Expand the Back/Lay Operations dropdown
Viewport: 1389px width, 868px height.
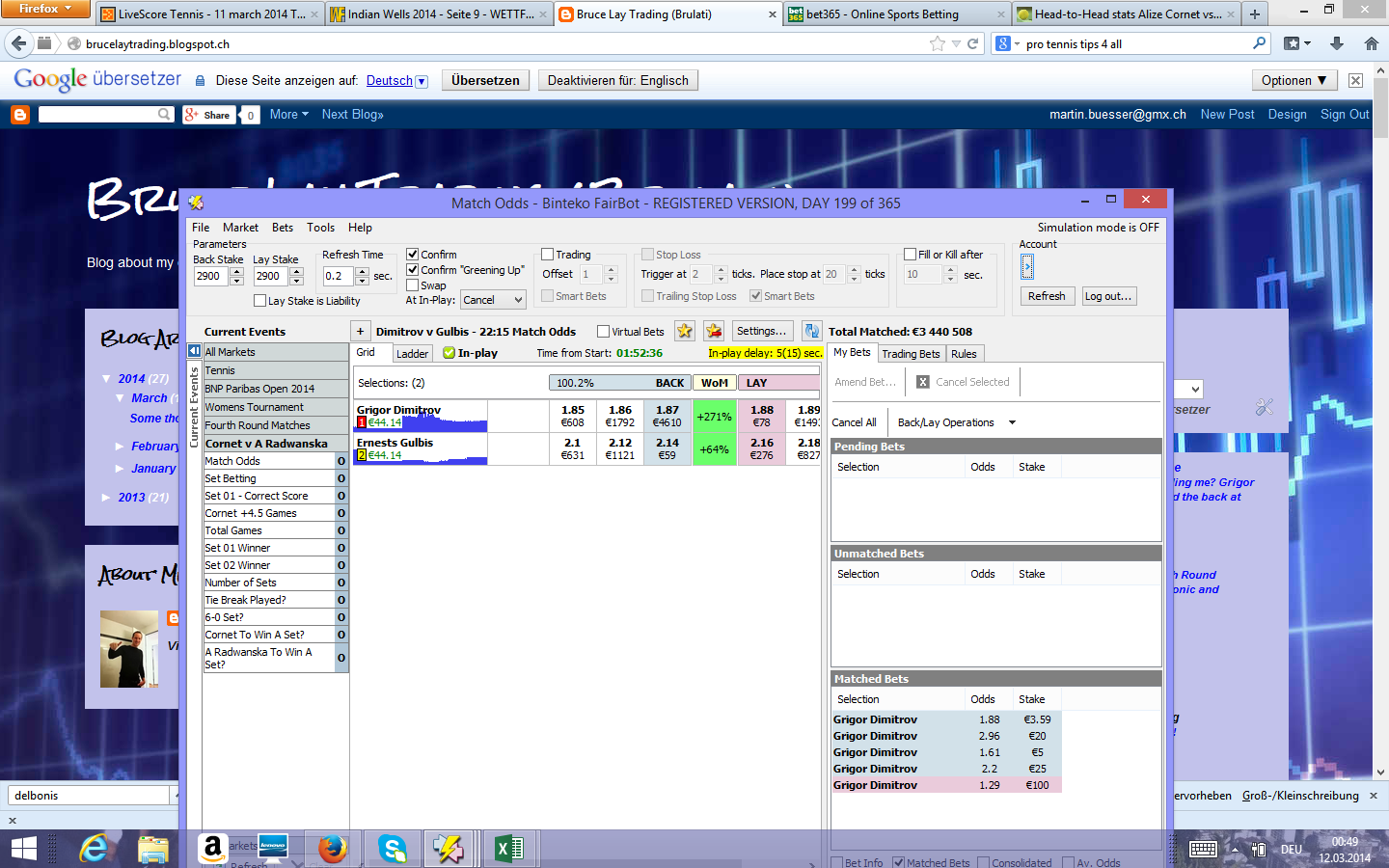1012,422
